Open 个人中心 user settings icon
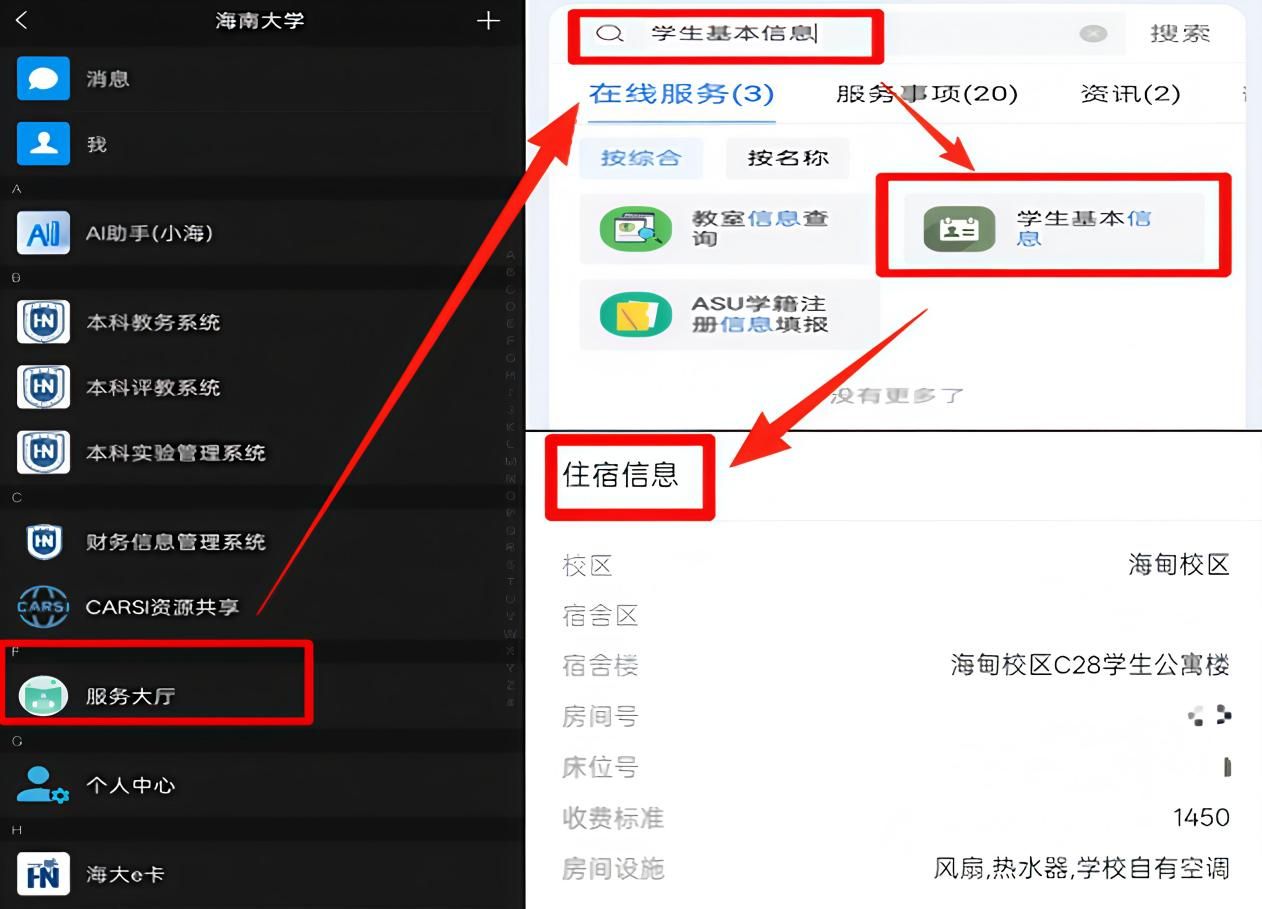The image size is (1262, 909). [43, 785]
